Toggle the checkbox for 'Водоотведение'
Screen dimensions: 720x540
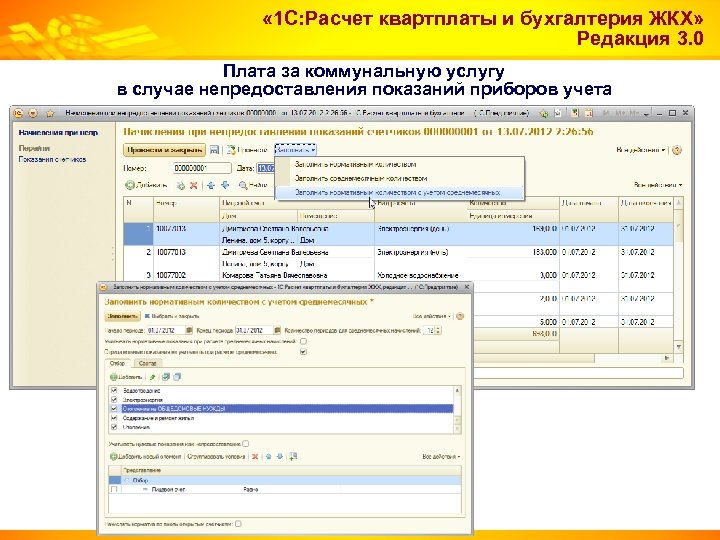[x=114, y=390]
